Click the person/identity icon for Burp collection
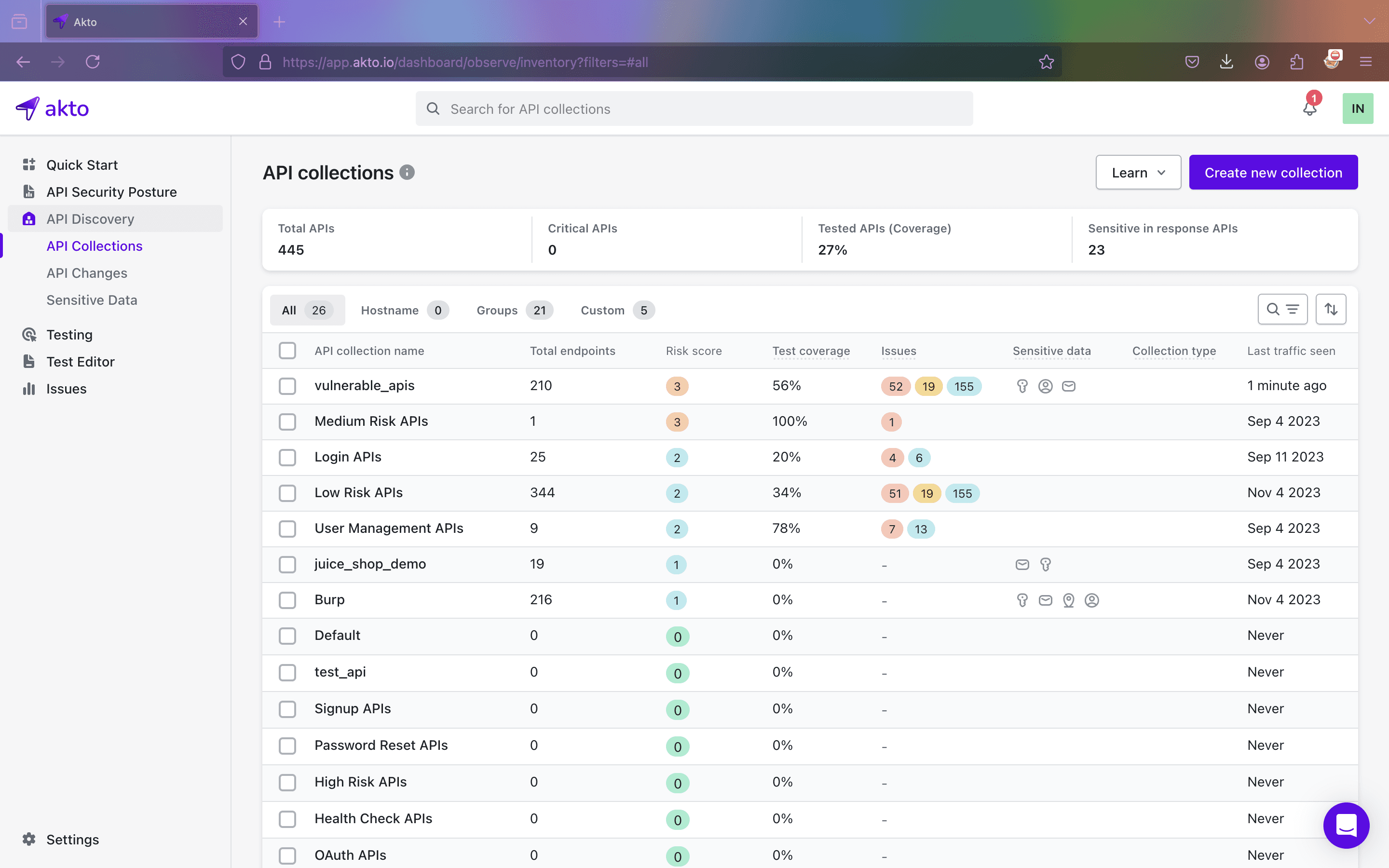This screenshot has height=868, width=1389. [x=1091, y=600]
